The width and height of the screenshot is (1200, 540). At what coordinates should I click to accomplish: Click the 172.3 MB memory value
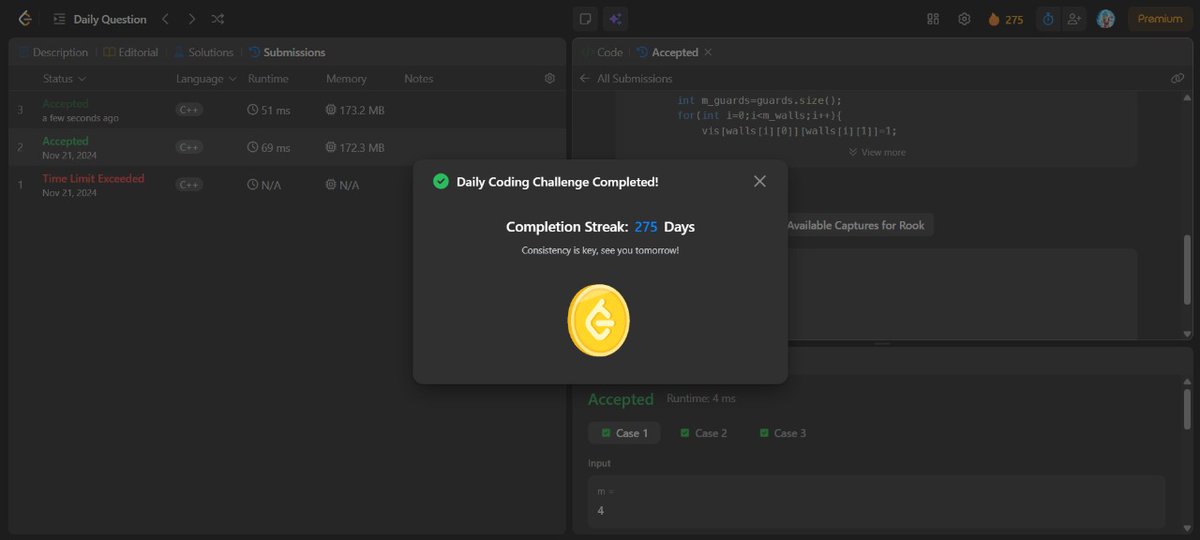tap(356, 147)
